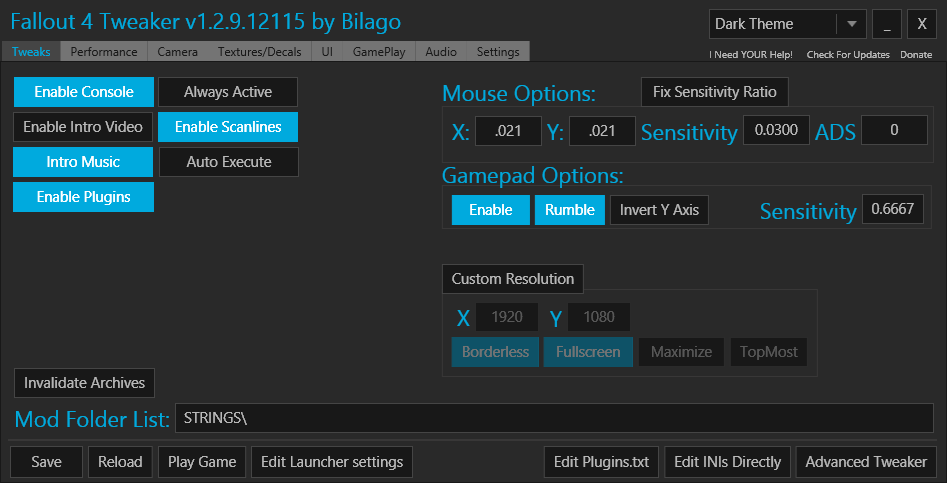Toggle Fullscreen mode
The image size is (947, 483).
tap(588, 352)
